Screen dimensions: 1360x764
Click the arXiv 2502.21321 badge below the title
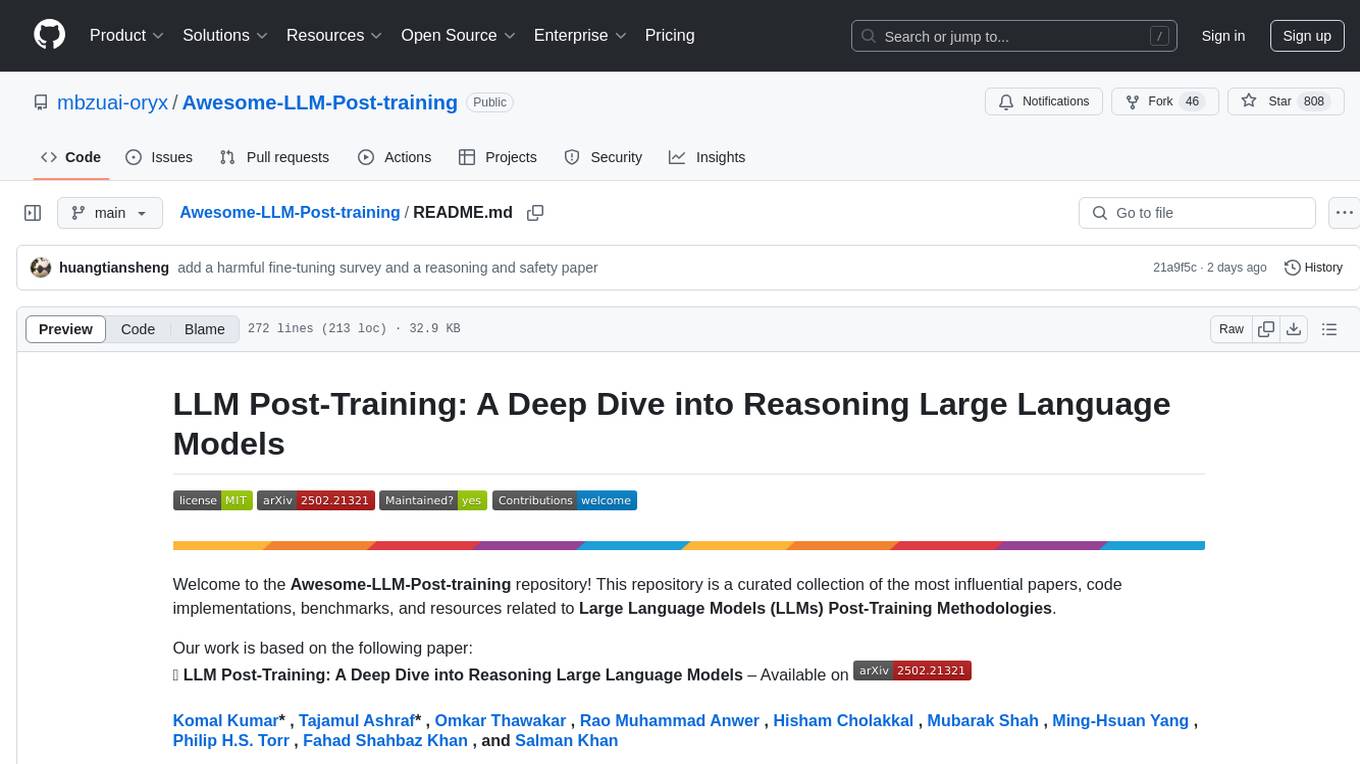315,500
